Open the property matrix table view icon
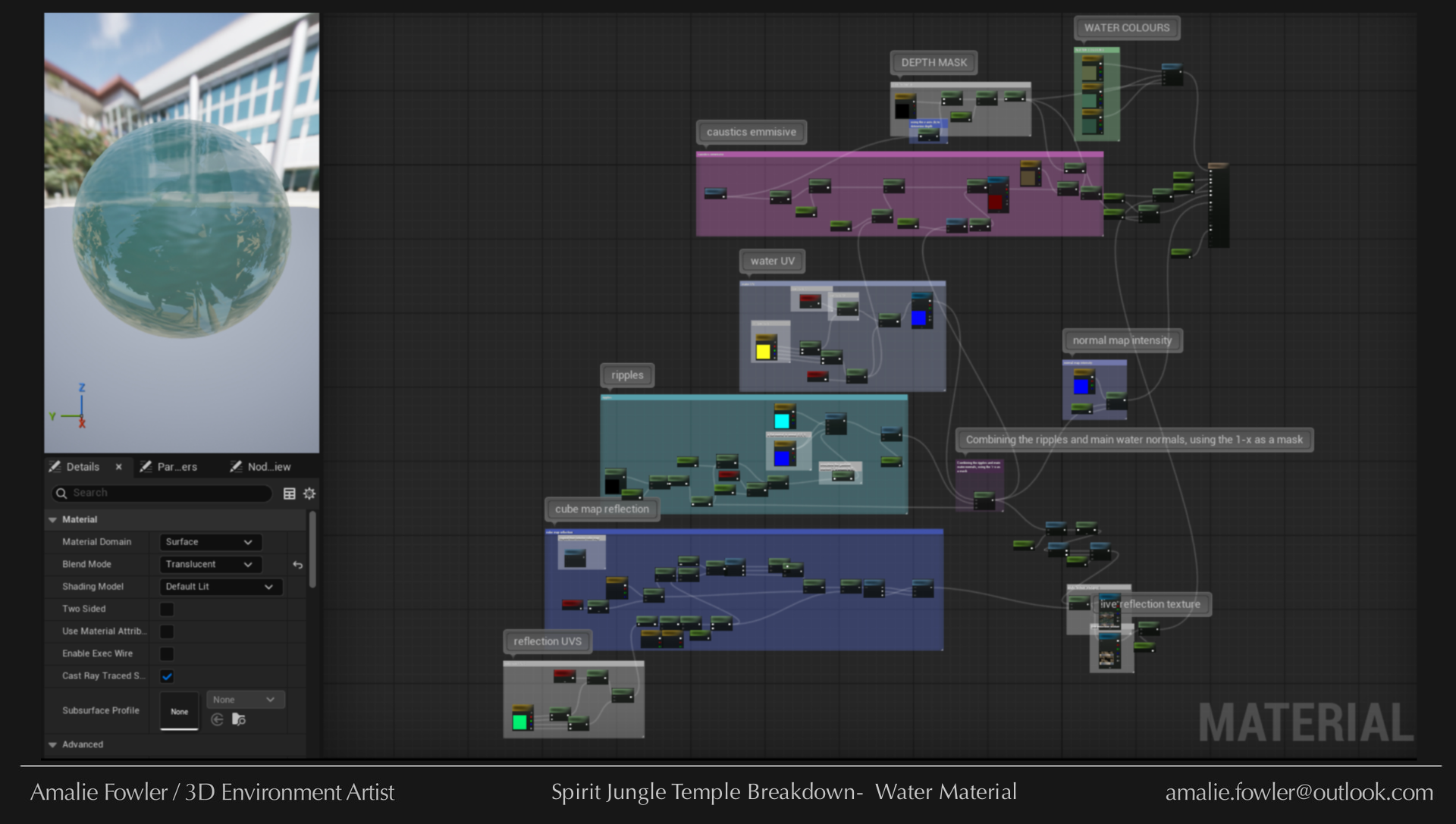This screenshot has height=824, width=1456. [x=289, y=493]
